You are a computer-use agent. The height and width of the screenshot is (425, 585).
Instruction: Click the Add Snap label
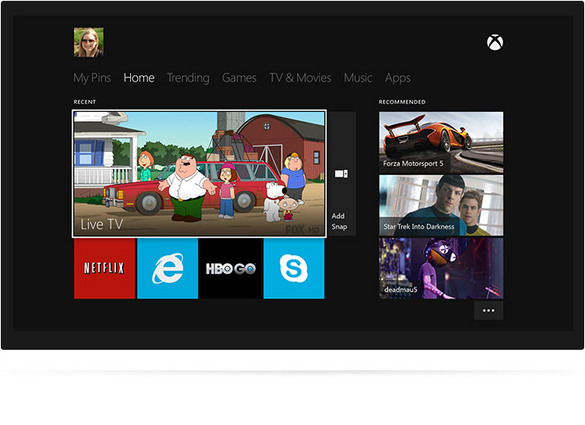point(339,221)
